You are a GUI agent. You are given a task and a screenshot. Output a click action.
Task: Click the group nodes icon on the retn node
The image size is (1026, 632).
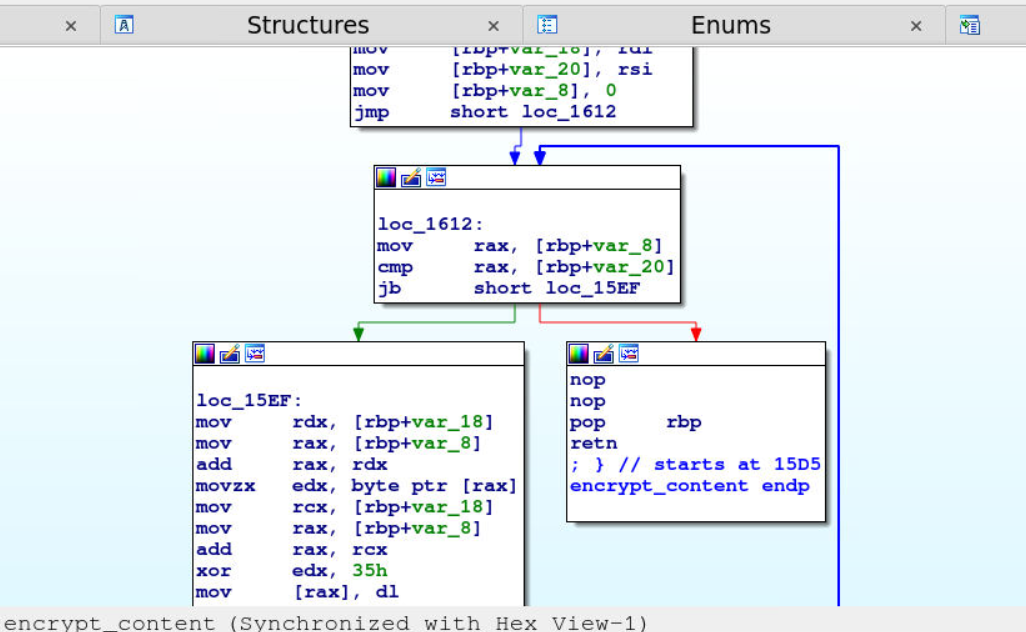point(629,354)
